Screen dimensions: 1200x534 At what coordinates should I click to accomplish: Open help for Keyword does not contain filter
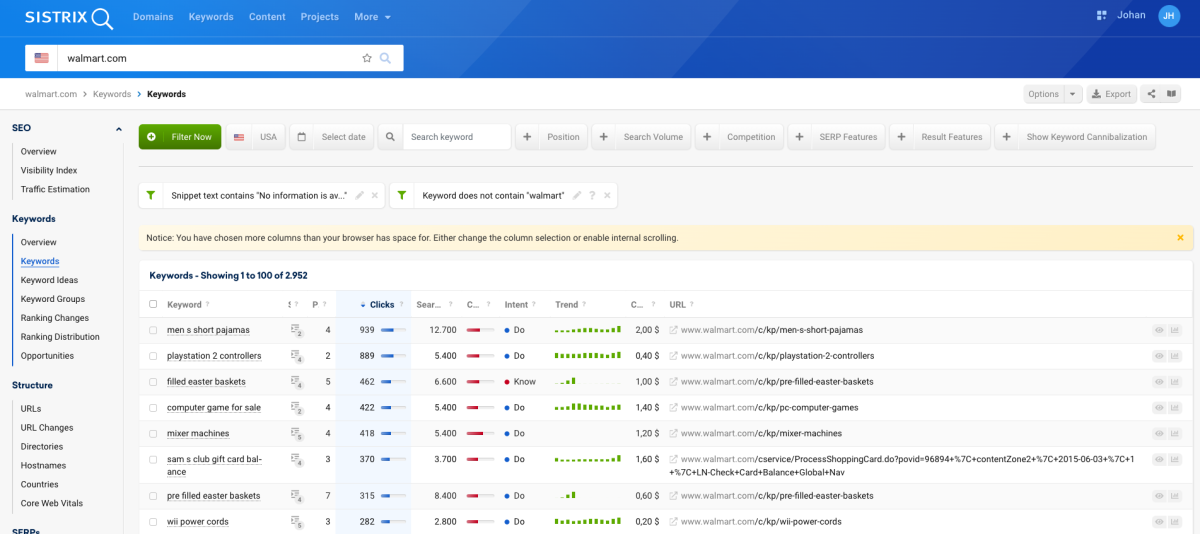click(592, 195)
